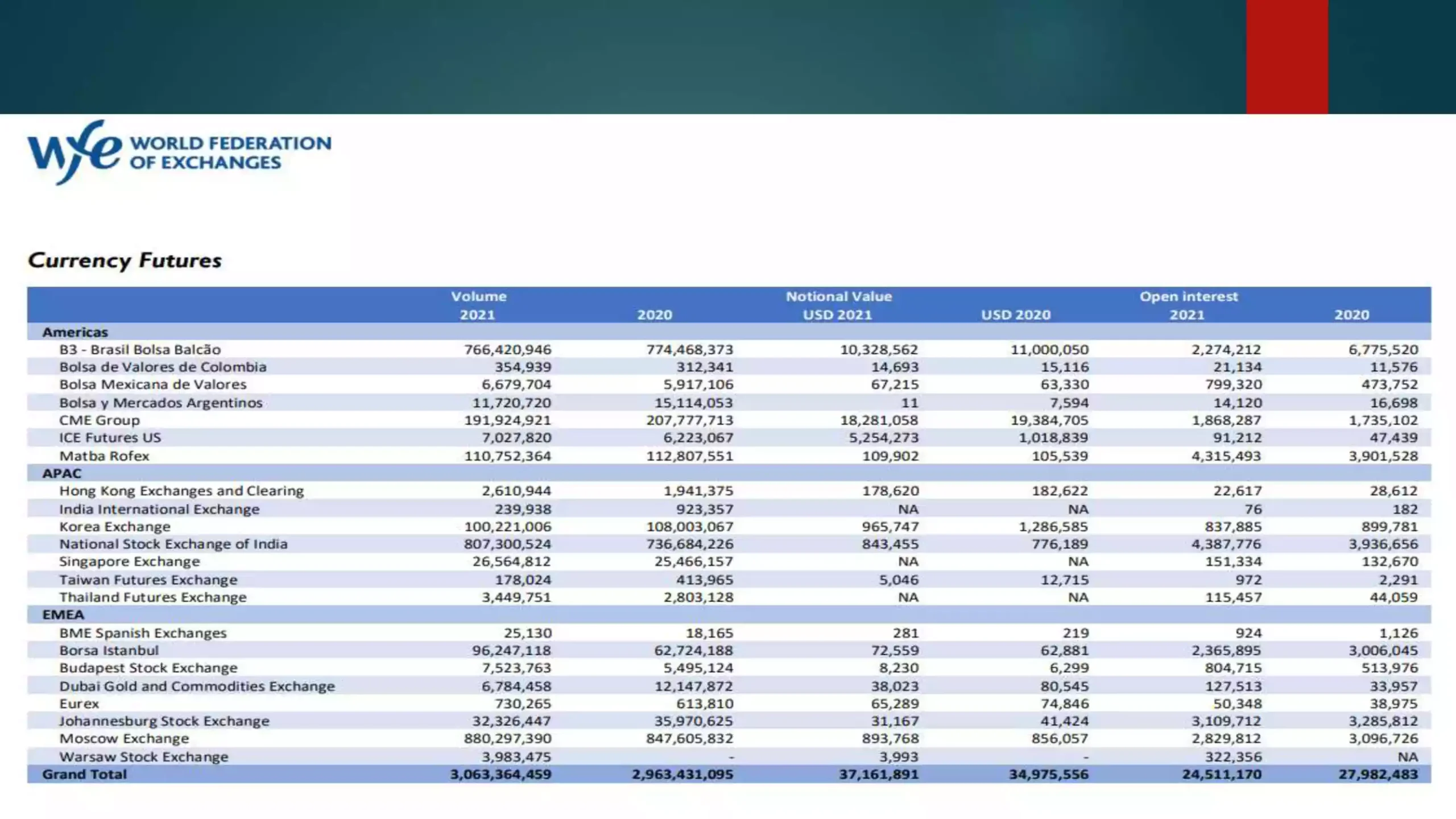The image size is (1456, 819).
Task: Click the Grand Total row label
Action: pyautogui.click(x=84, y=775)
